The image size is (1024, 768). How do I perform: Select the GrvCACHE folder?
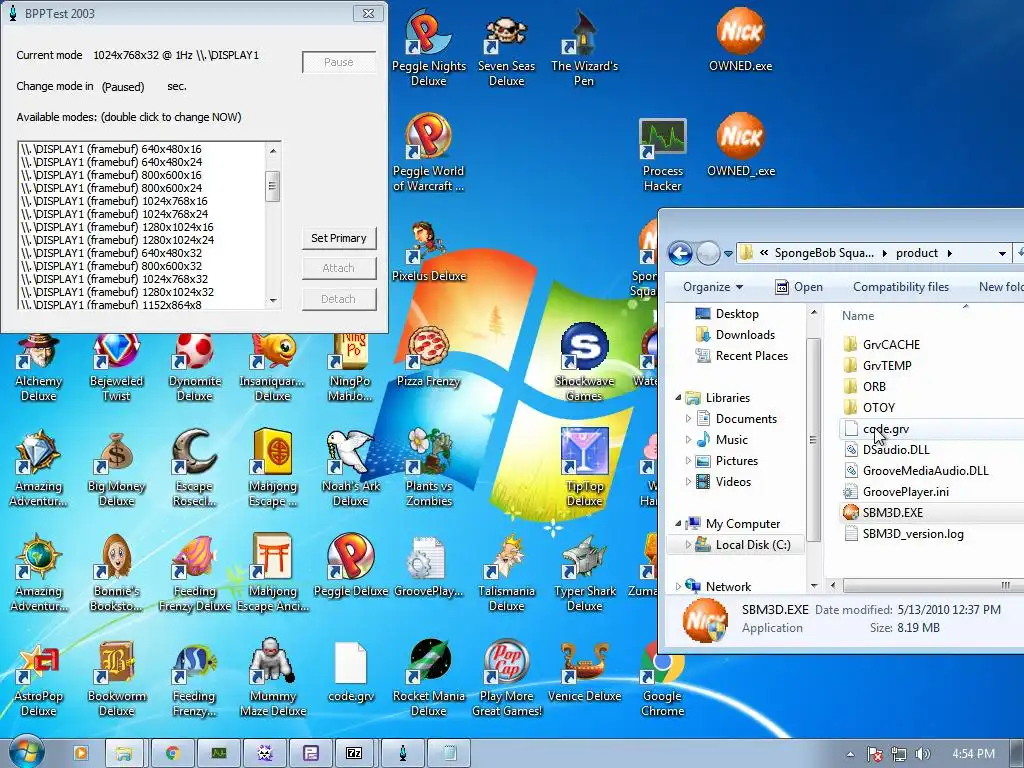pyautogui.click(x=882, y=344)
